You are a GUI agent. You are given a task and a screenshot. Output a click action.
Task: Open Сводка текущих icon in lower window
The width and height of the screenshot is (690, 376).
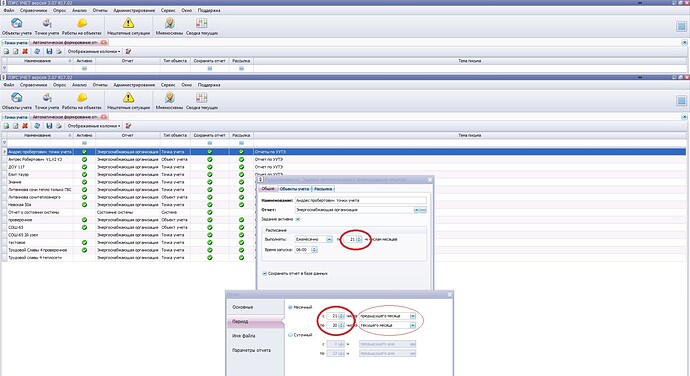tap(202, 101)
